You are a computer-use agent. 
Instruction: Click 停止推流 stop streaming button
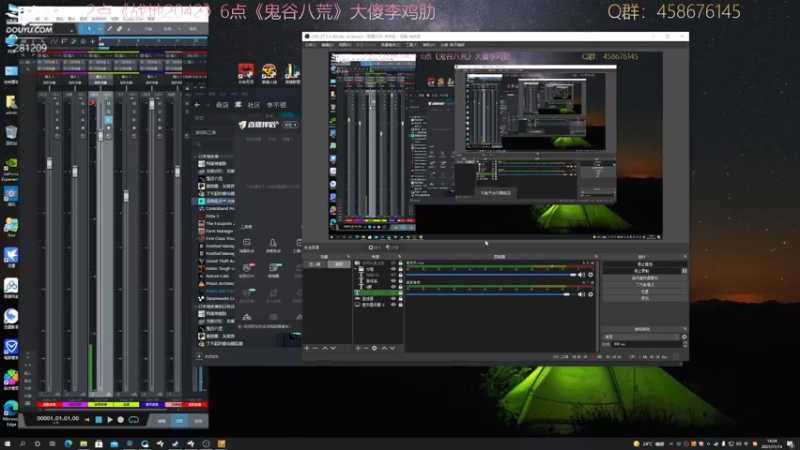coord(644,264)
